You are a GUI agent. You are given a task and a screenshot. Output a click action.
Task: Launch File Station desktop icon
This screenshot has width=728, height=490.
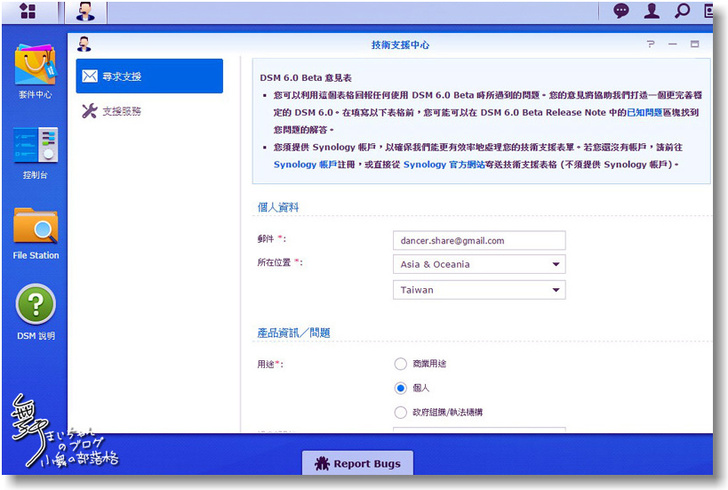pyautogui.click(x=36, y=234)
